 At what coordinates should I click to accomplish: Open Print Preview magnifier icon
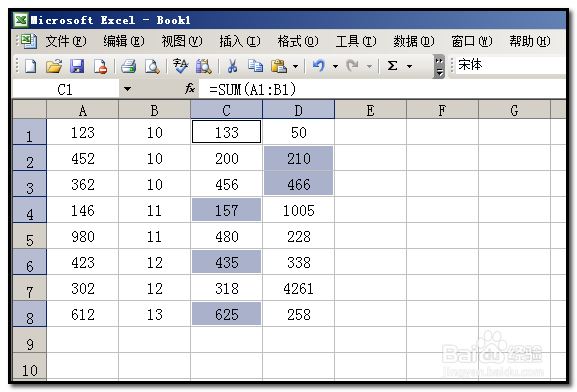(x=152, y=66)
